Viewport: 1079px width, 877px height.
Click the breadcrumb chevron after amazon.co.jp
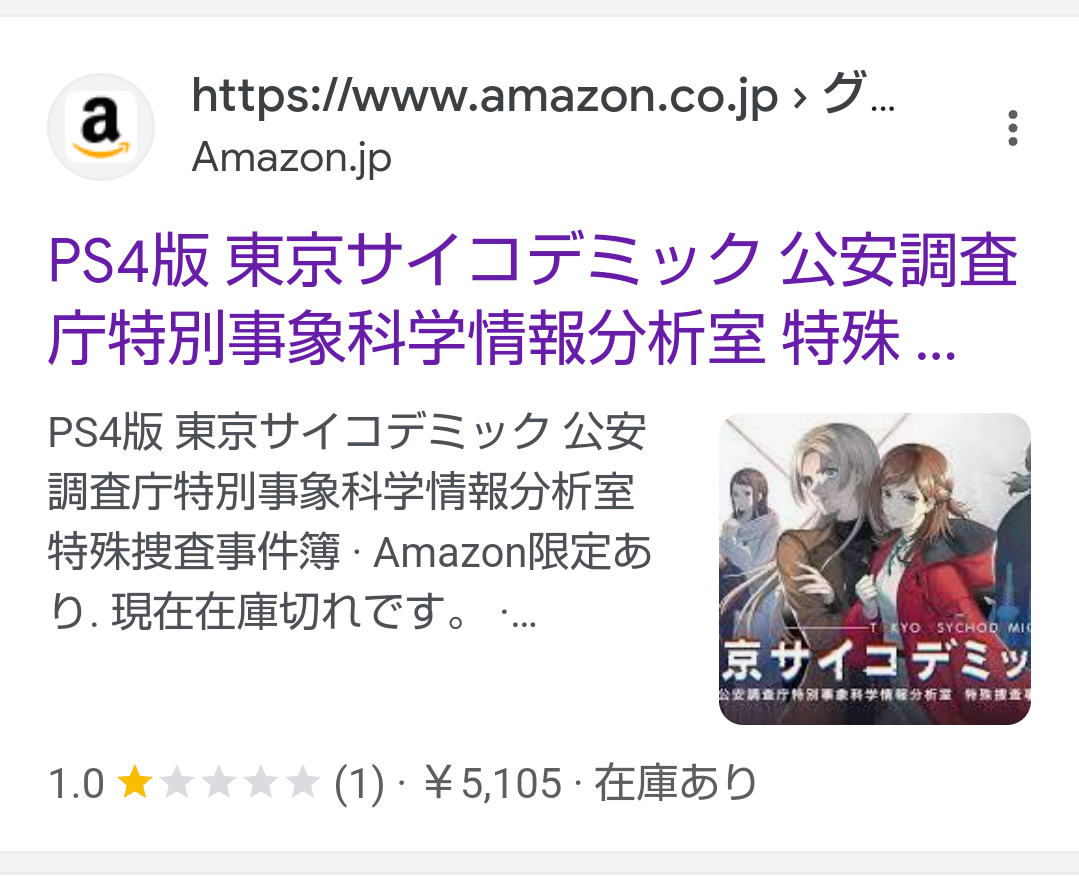[799, 97]
